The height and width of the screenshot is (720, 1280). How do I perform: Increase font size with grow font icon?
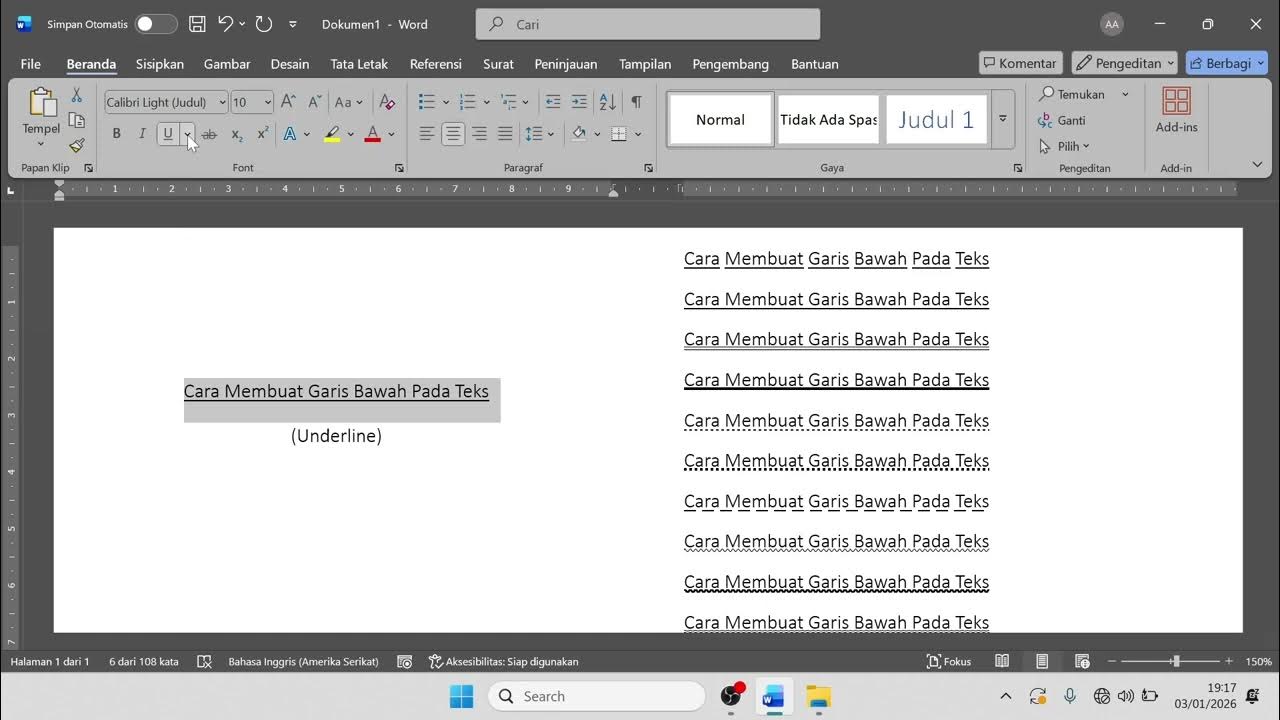pyautogui.click(x=288, y=102)
